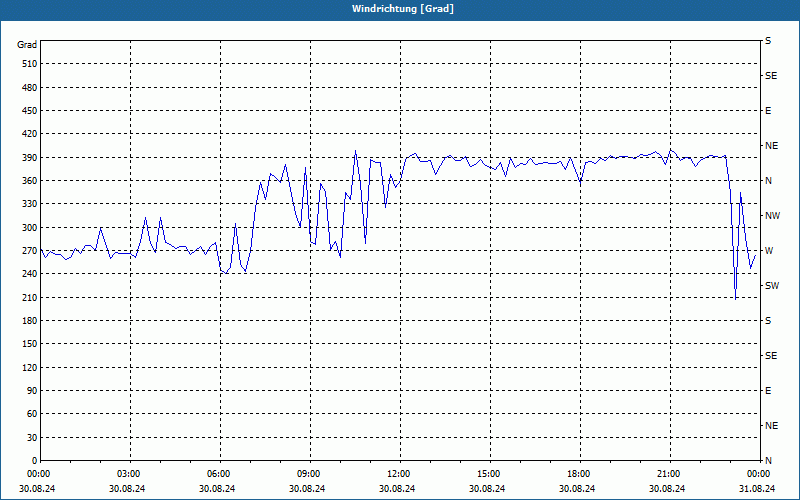
Task: Click the 30.08.24 date under 06:00
Action: pyautogui.click(x=217, y=488)
